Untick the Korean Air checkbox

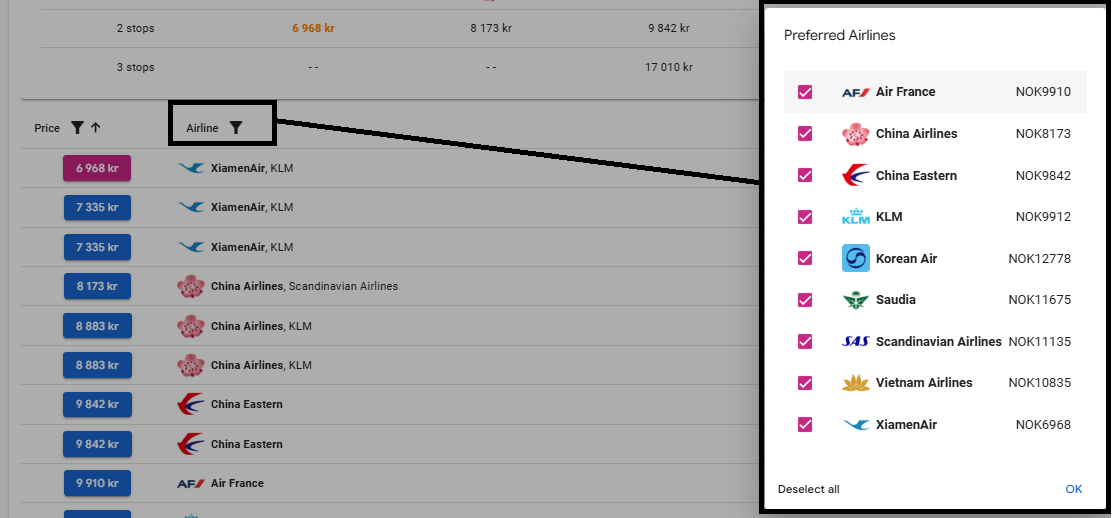click(x=805, y=258)
